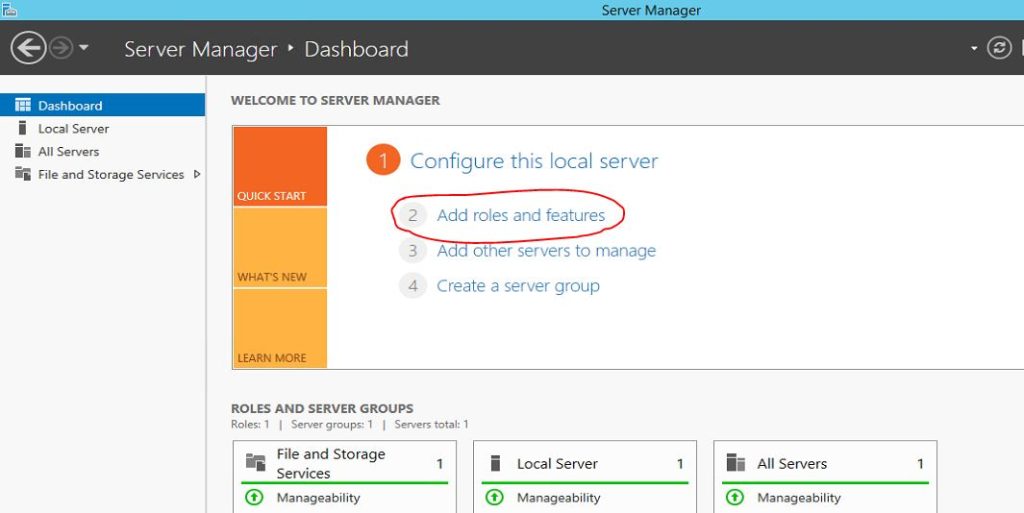Click the back navigation arrow button
Image resolution: width=1024 pixels, height=513 pixels.
point(28,48)
